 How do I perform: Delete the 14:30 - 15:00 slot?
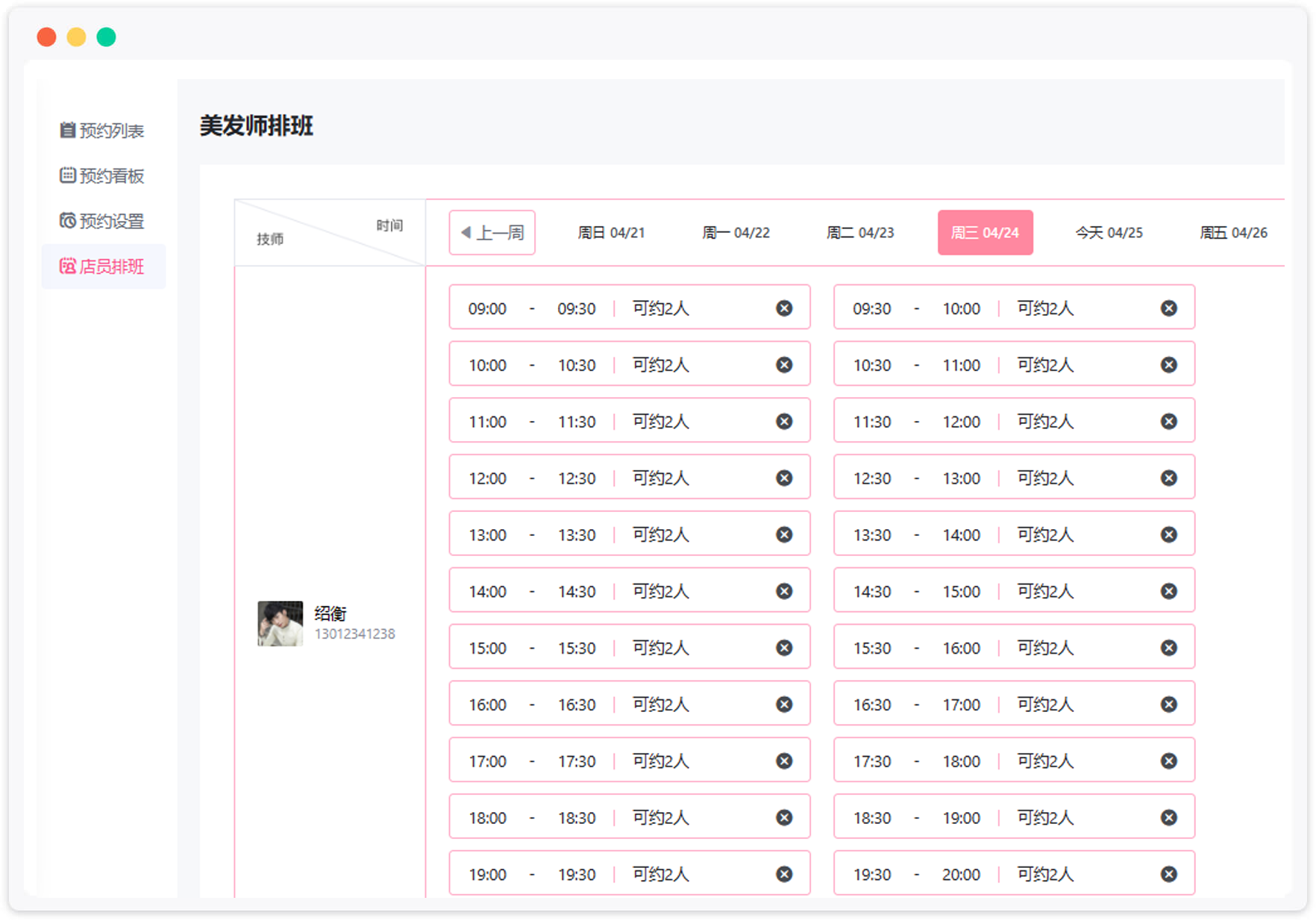point(1168,591)
